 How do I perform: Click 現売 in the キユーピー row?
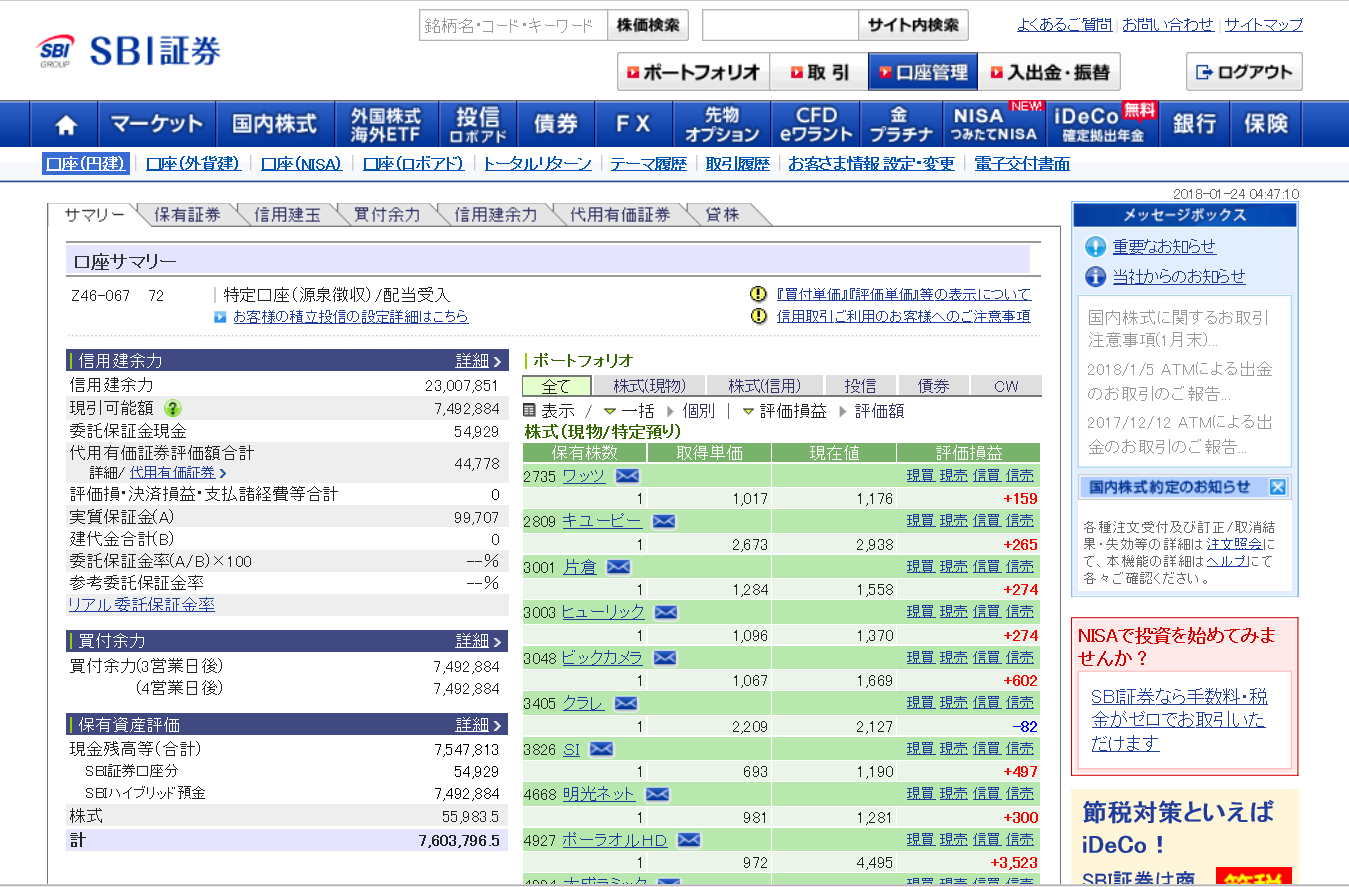tap(953, 521)
